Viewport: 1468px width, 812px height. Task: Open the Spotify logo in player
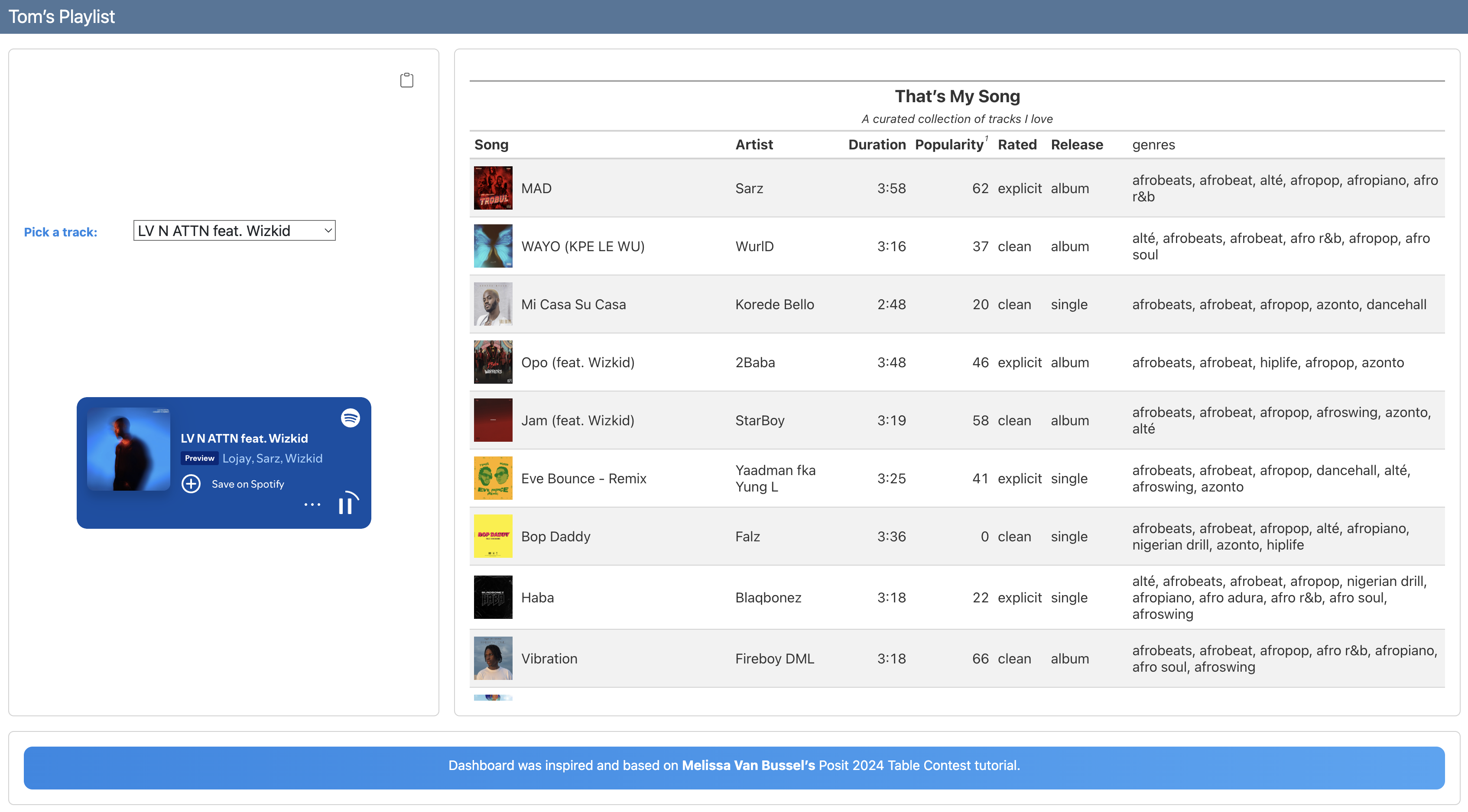point(351,418)
